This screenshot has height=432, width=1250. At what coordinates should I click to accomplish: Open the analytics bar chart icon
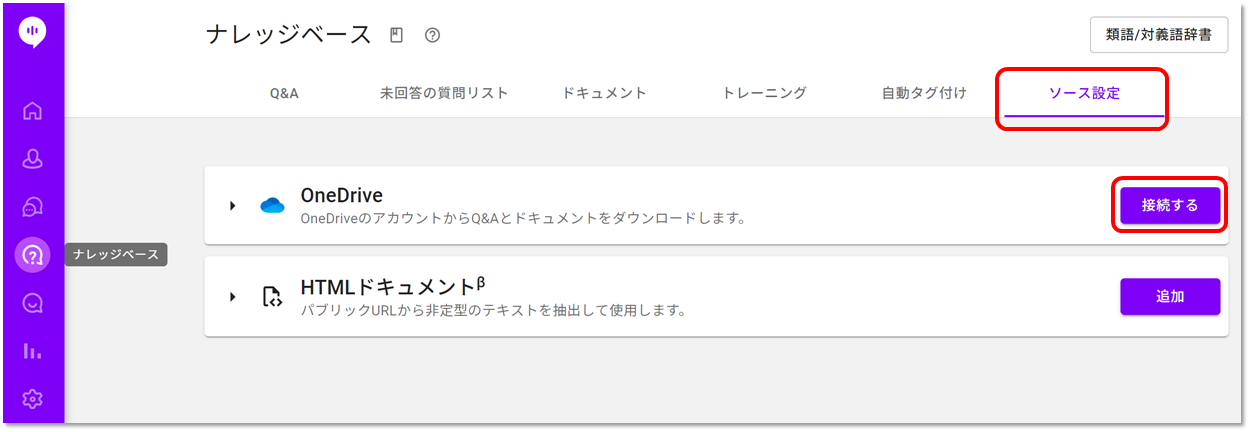click(x=33, y=351)
